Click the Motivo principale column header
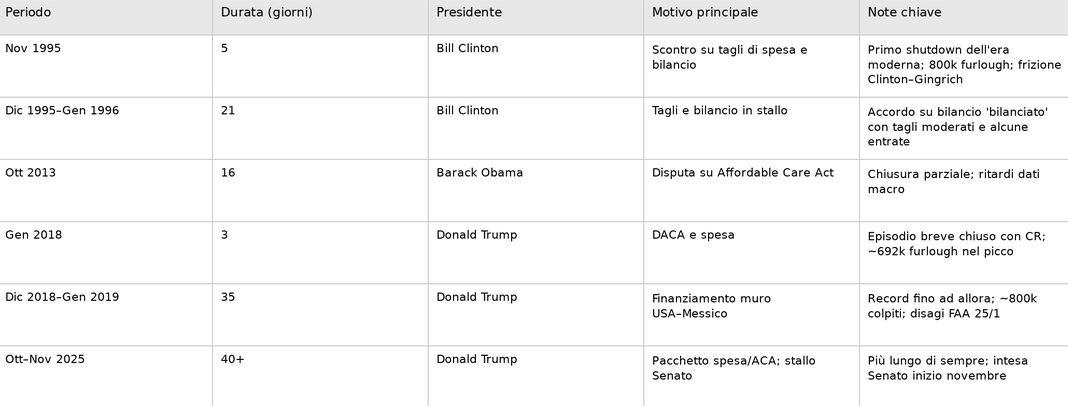The width and height of the screenshot is (1068, 406). 705,13
